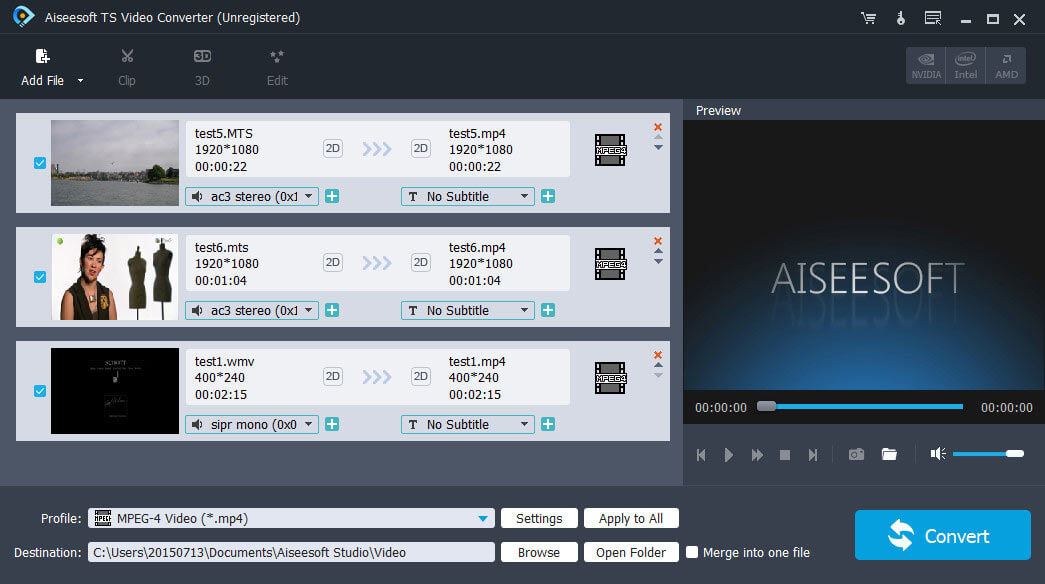Remove test6.mts with its red X icon

point(658,241)
